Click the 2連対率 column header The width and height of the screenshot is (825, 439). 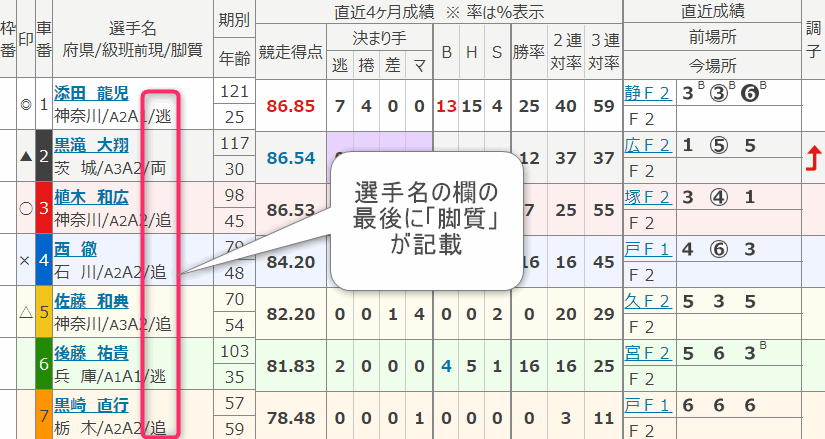[x=566, y=52]
